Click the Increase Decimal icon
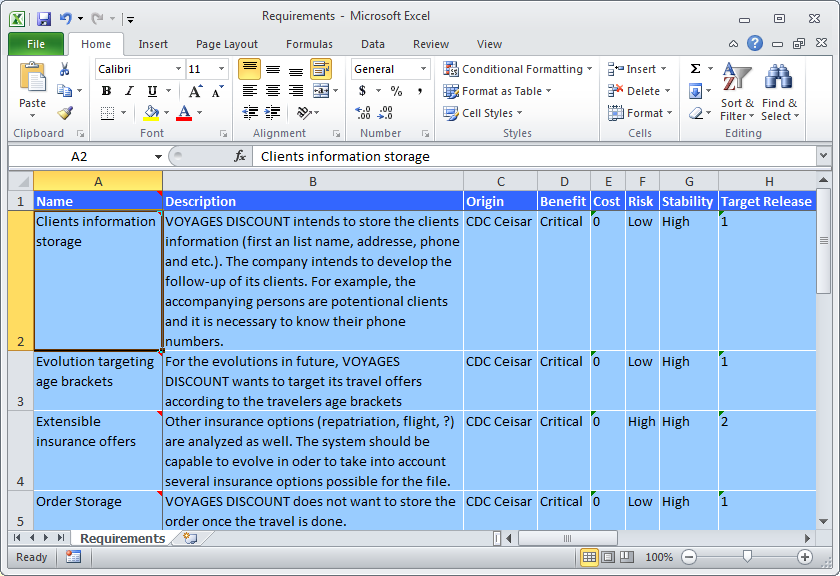Image resolution: width=840 pixels, height=576 pixels. [363, 113]
